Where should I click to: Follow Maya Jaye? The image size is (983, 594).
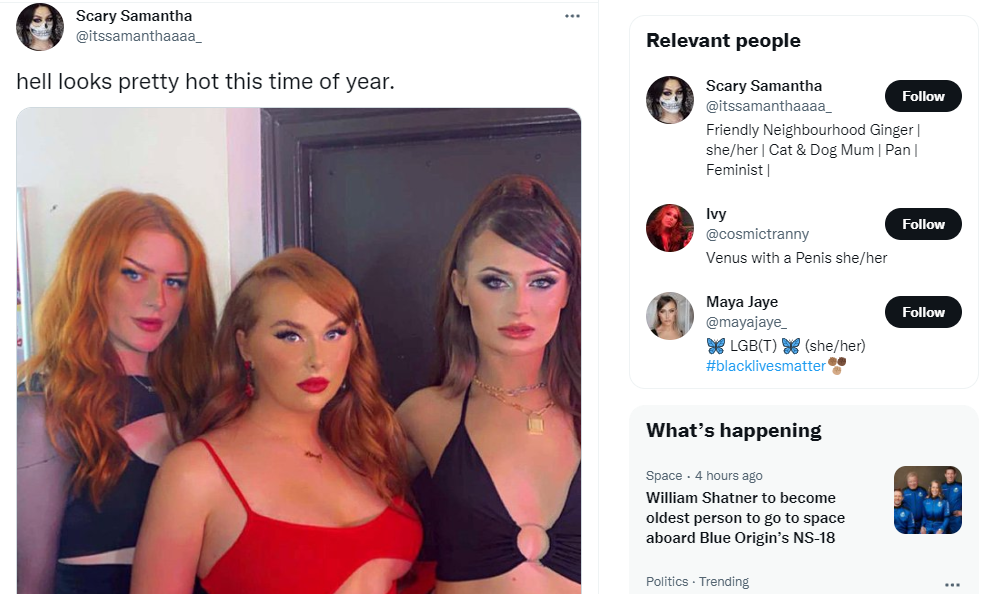click(x=923, y=312)
